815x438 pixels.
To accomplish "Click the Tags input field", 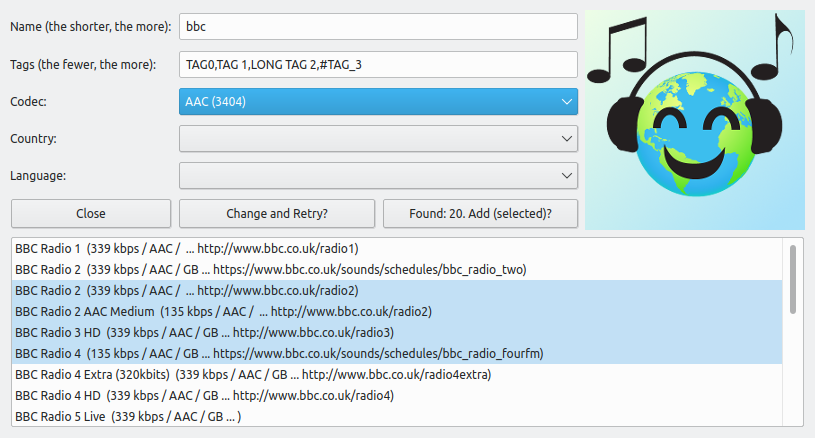I will click(x=378, y=64).
